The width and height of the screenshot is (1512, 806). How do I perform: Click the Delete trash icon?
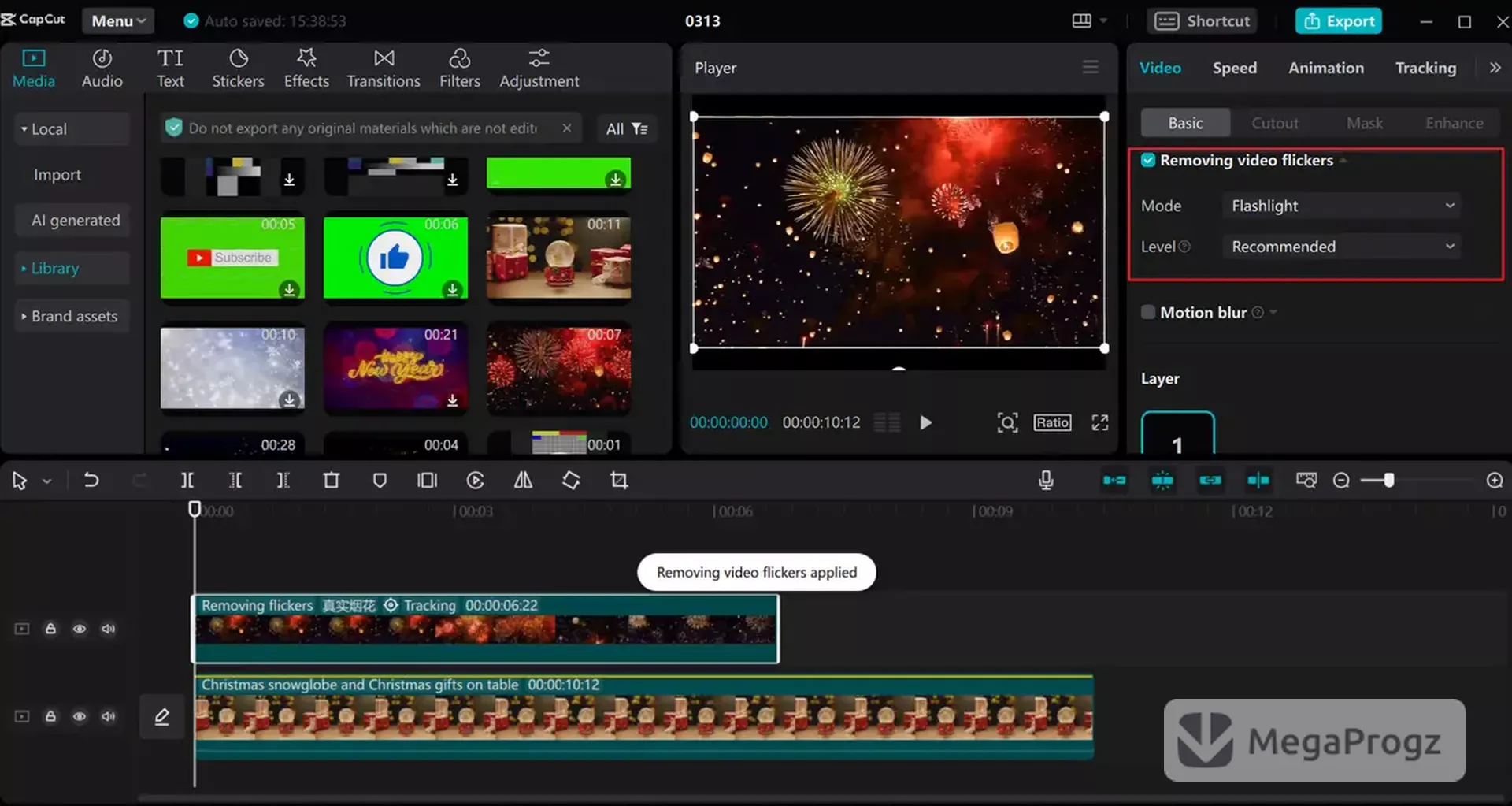[x=332, y=480]
